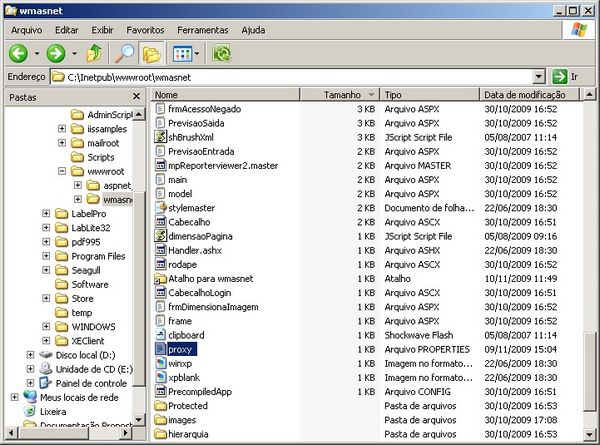This screenshot has height=445, width=600.
Task: Click the stylemaster stylesheet file icon
Action: [x=160, y=208]
